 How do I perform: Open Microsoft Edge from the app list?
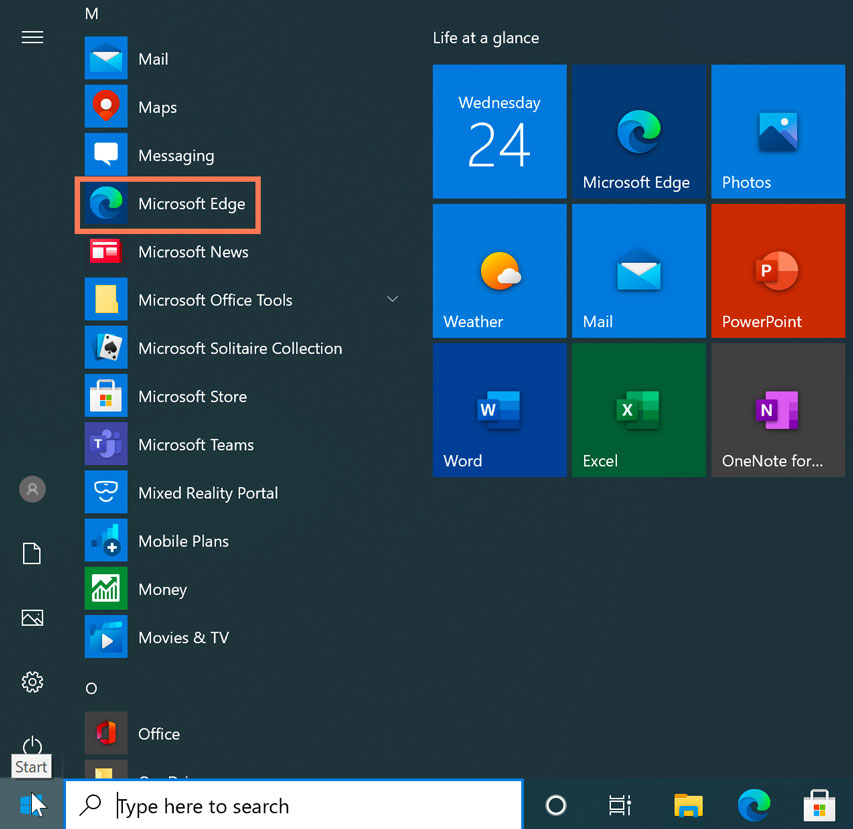tap(192, 204)
